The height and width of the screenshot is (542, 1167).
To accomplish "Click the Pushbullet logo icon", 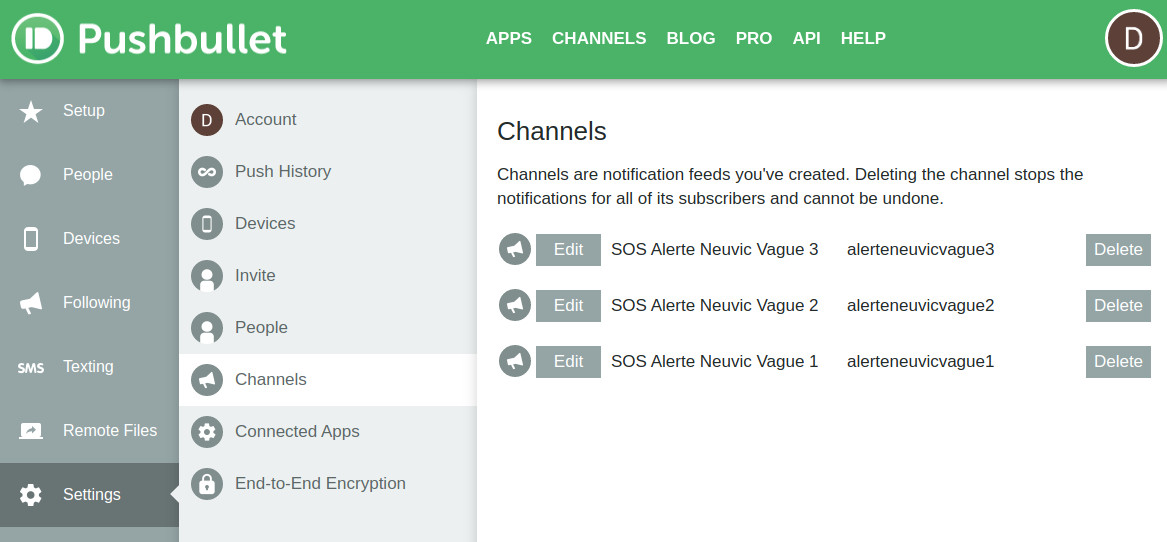I will tap(38, 39).
